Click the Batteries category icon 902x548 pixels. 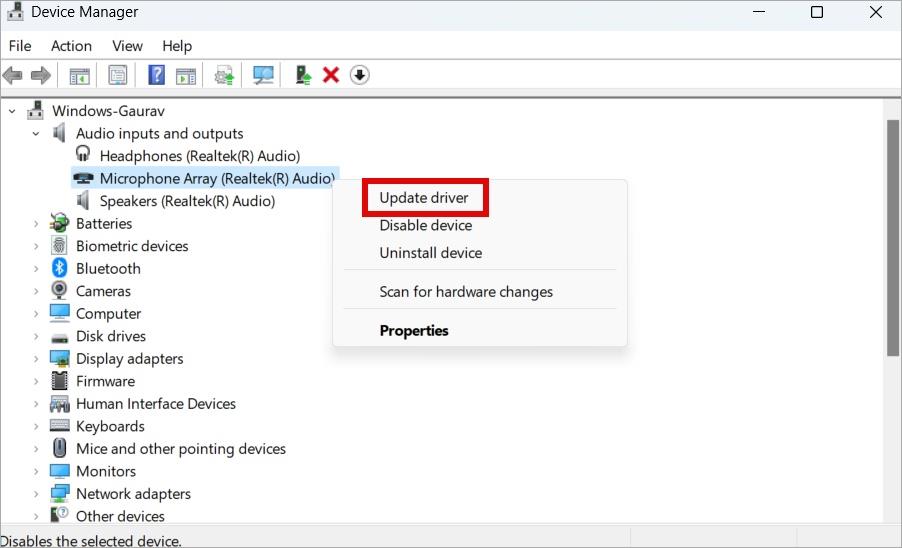59,223
